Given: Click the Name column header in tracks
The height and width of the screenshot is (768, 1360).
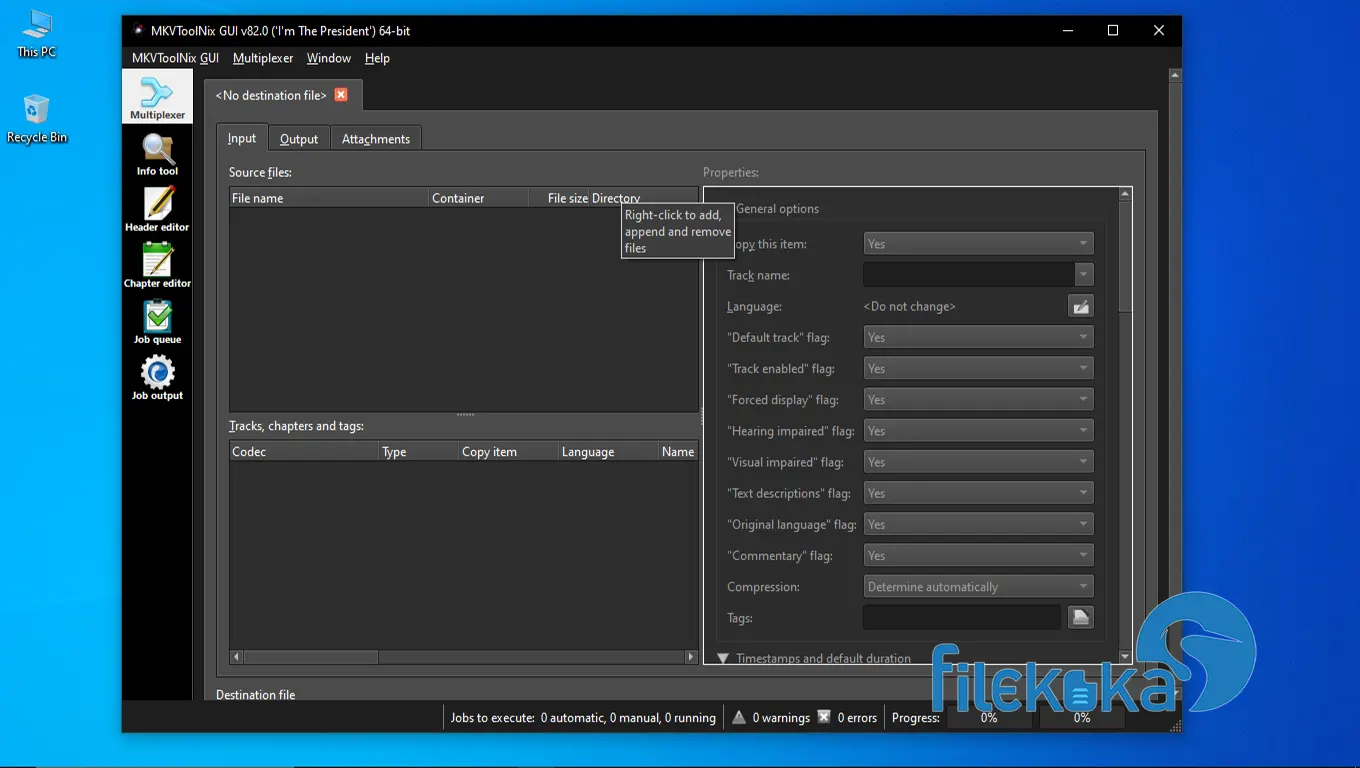Looking at the screenshot, I should click(678, 452).
